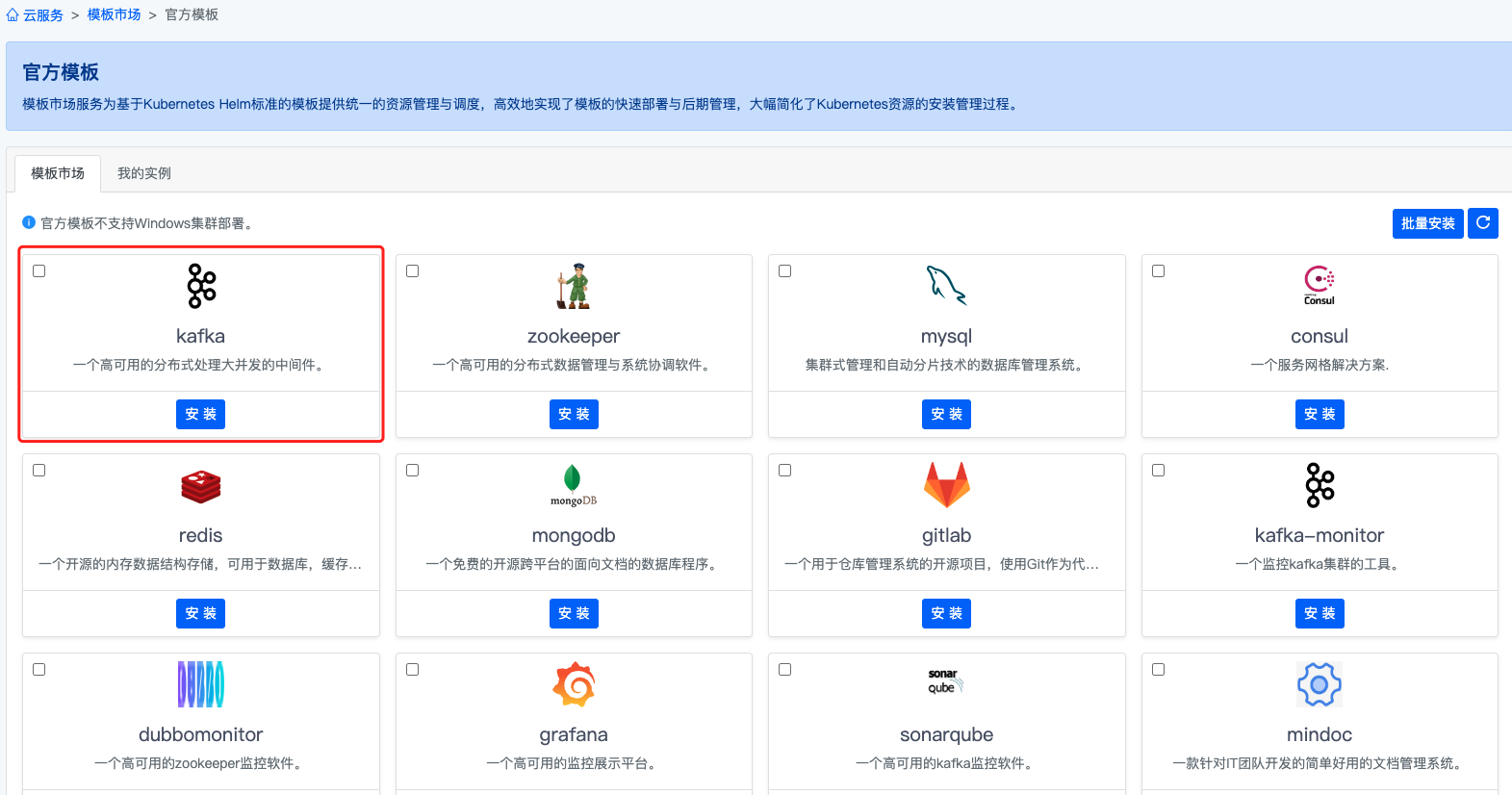Image resolution: width=1512 pixels, height=795 pixels.
Task: Open 模板市场 breadcrumb link
Action: click(114, 15)
